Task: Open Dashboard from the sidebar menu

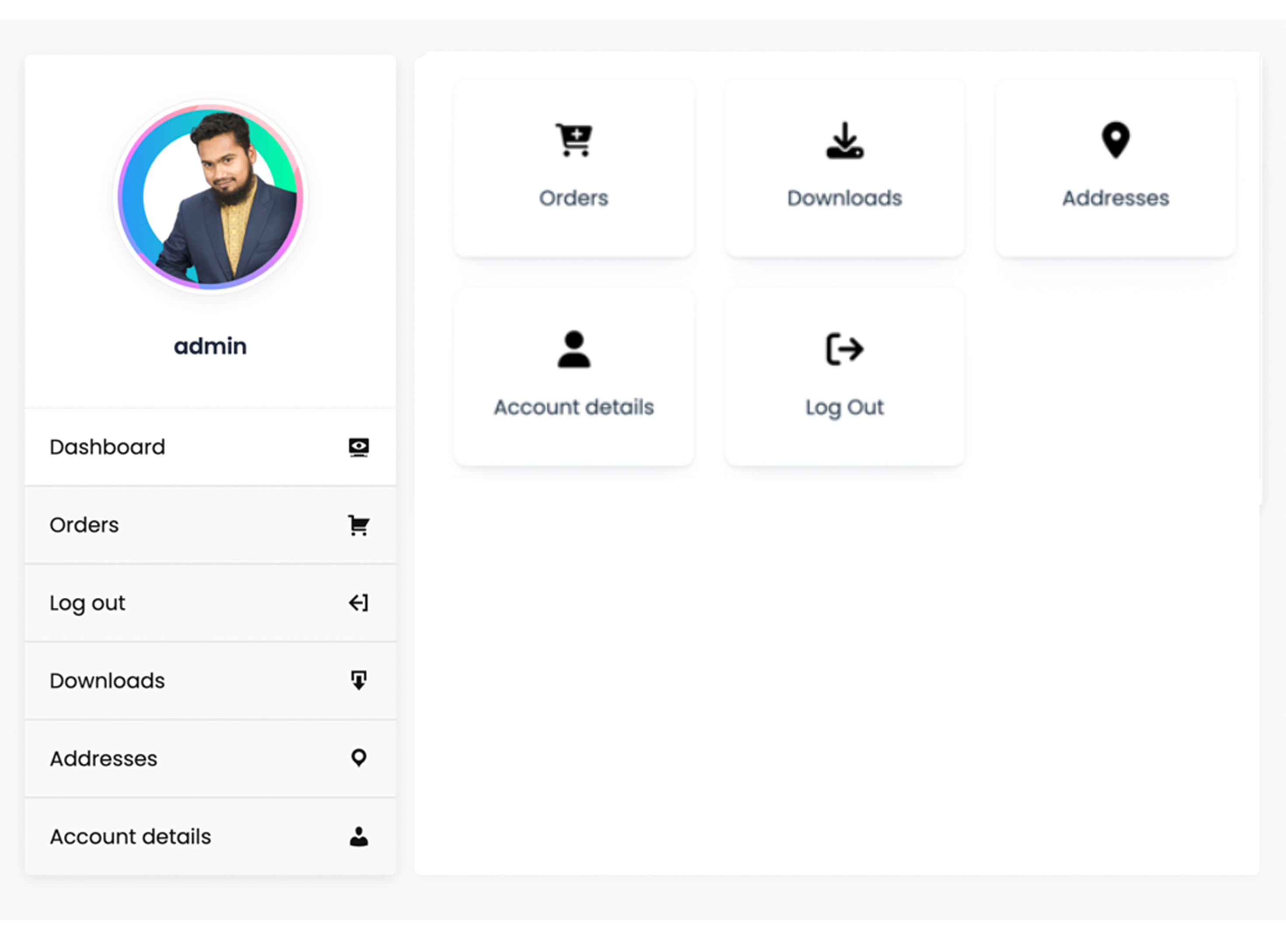Action: point(107,447)
